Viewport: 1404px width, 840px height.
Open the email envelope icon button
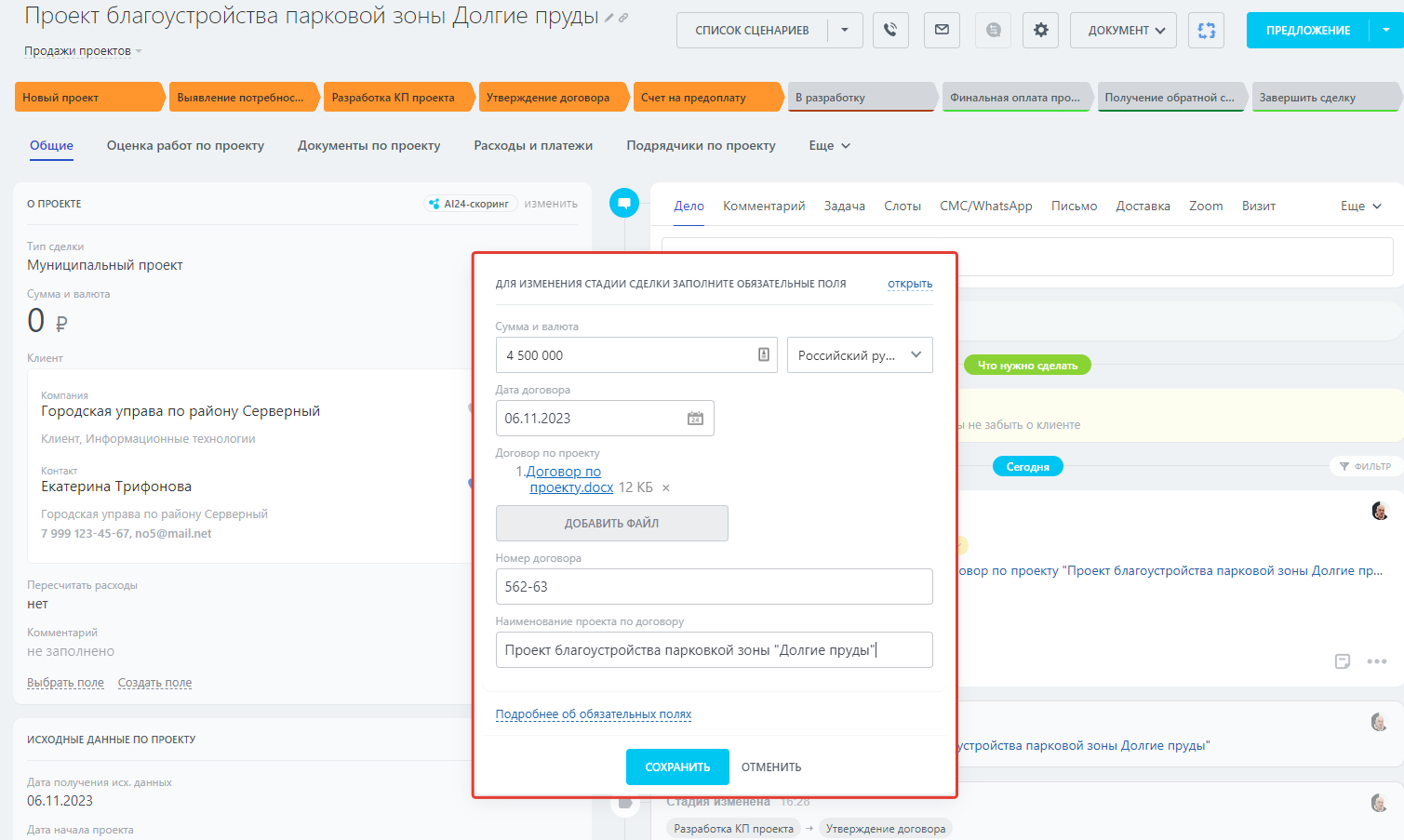942,30
